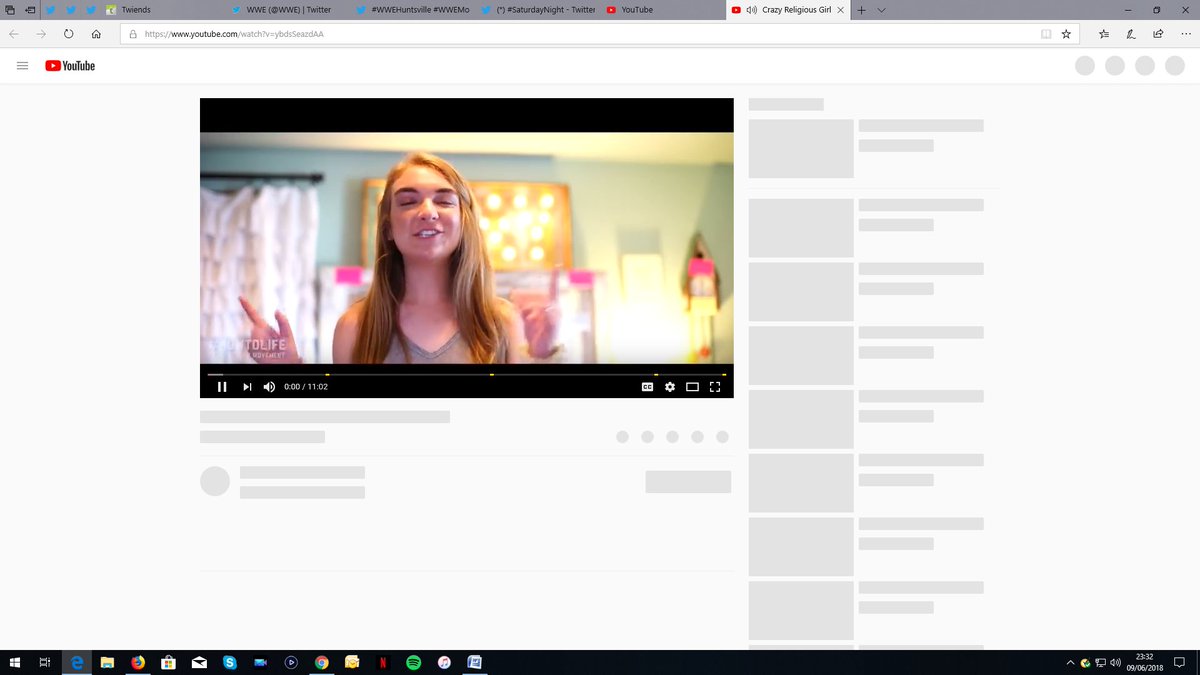Mute the tab audio speaker icon
The height and width of the screenshot is (675, 1200).
(751, 10)
